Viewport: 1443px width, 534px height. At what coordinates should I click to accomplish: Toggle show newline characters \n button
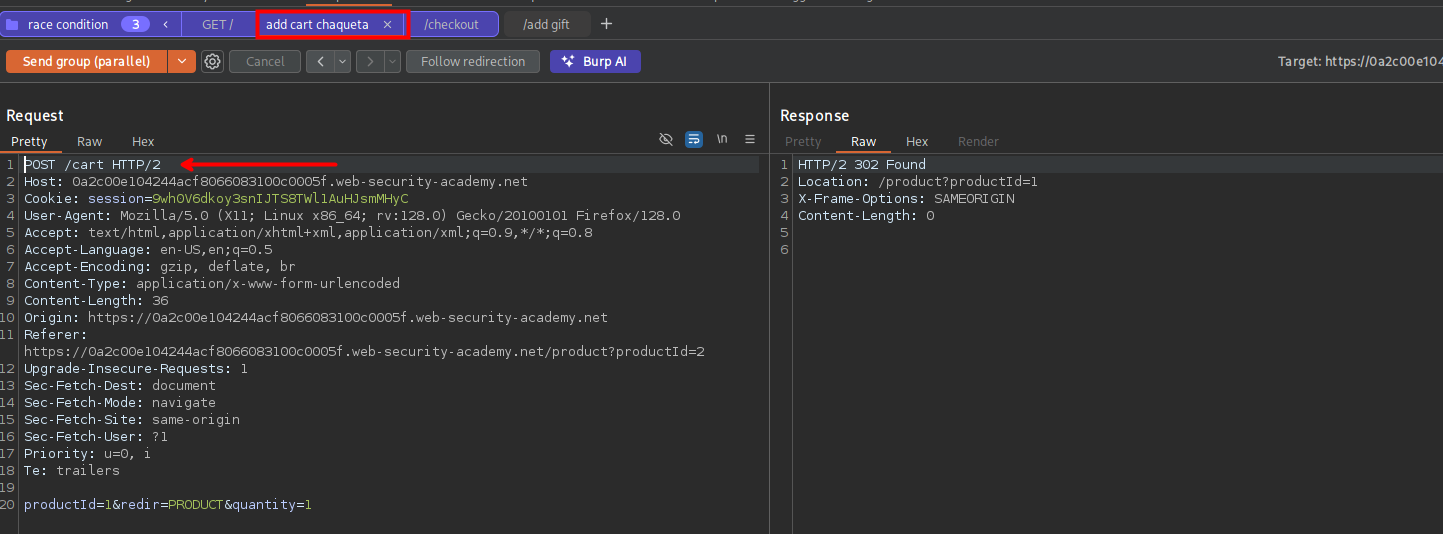[722, 140]
